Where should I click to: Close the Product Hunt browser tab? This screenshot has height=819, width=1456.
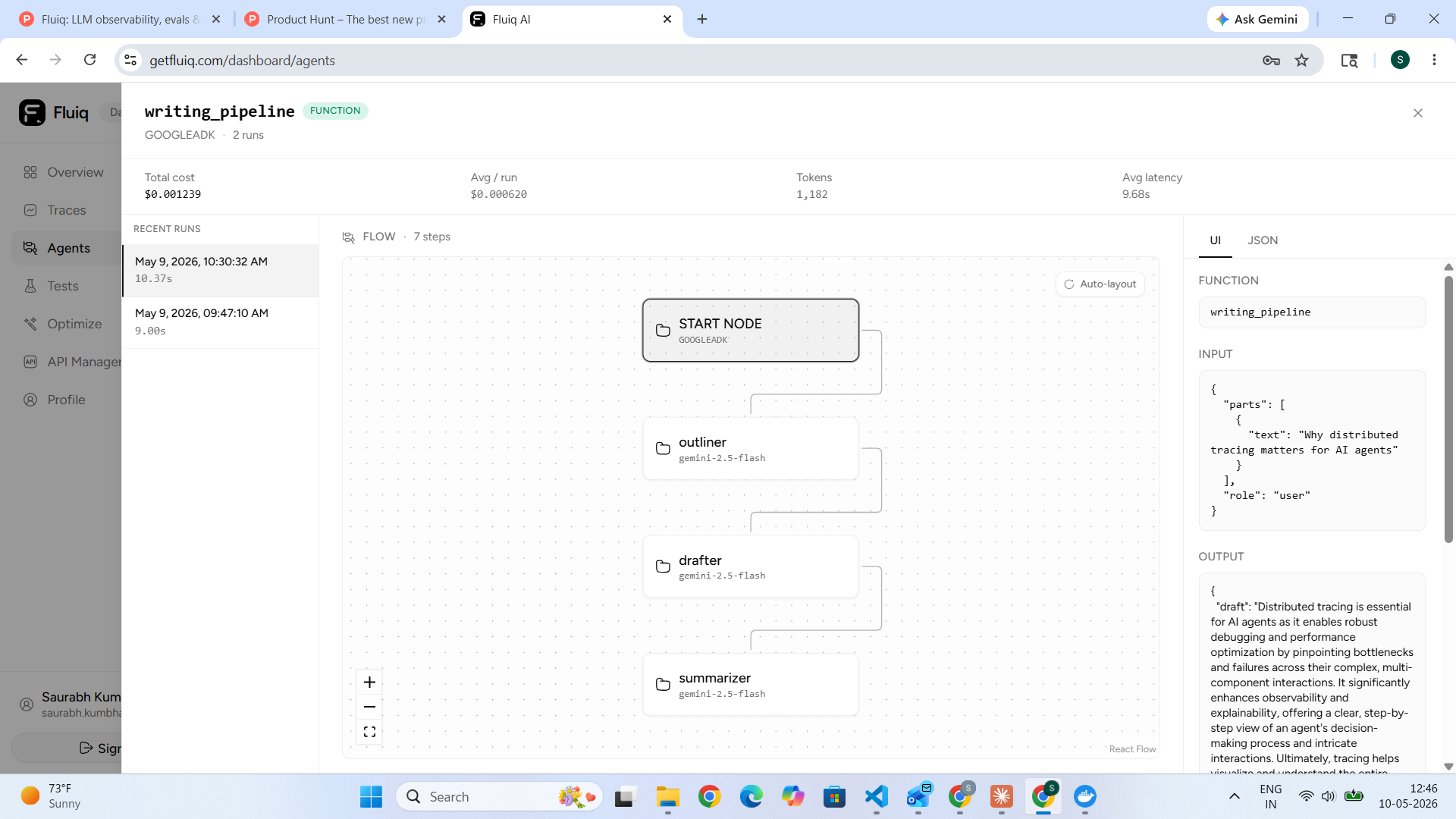pos(442,19)
